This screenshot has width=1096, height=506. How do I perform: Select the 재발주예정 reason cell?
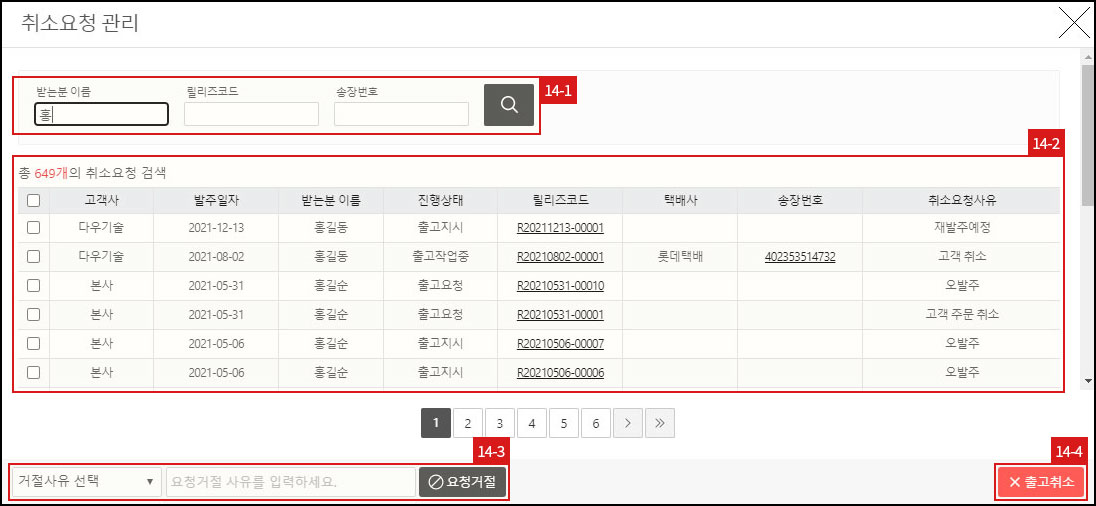point(962,228)
